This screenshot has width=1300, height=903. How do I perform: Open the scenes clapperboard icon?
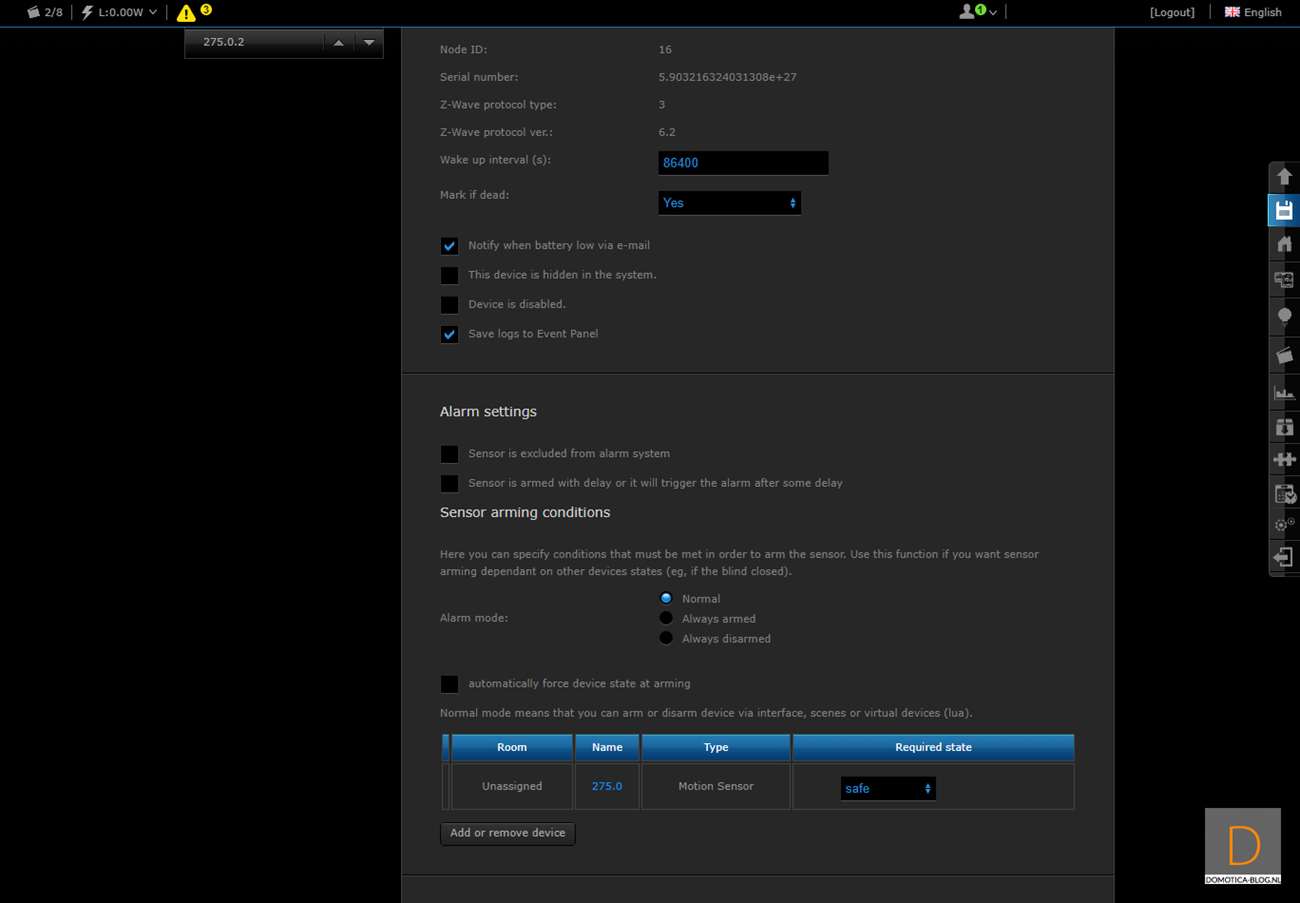pos(1284,355)
